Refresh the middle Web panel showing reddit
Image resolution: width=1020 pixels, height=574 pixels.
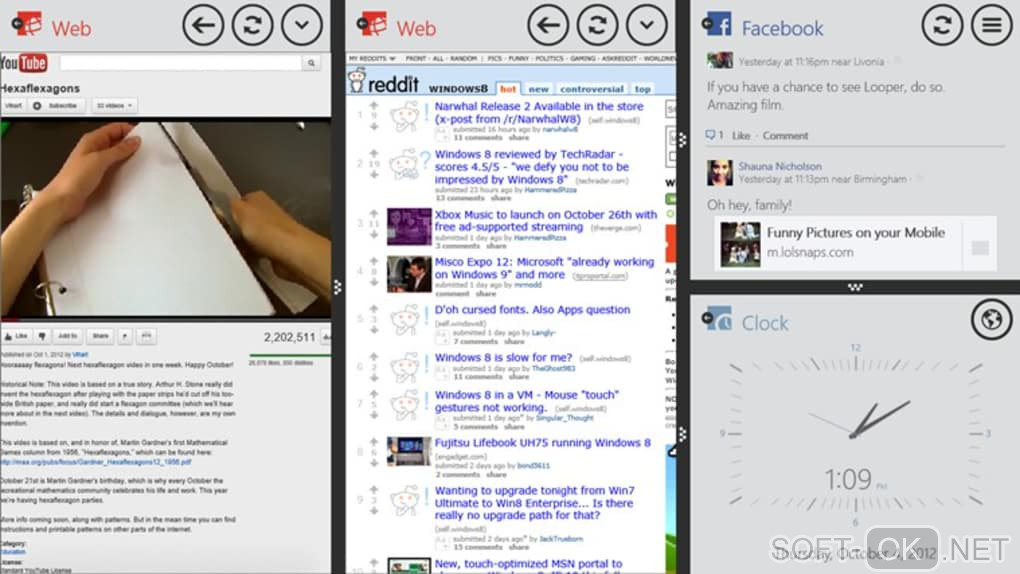(597, 25)
